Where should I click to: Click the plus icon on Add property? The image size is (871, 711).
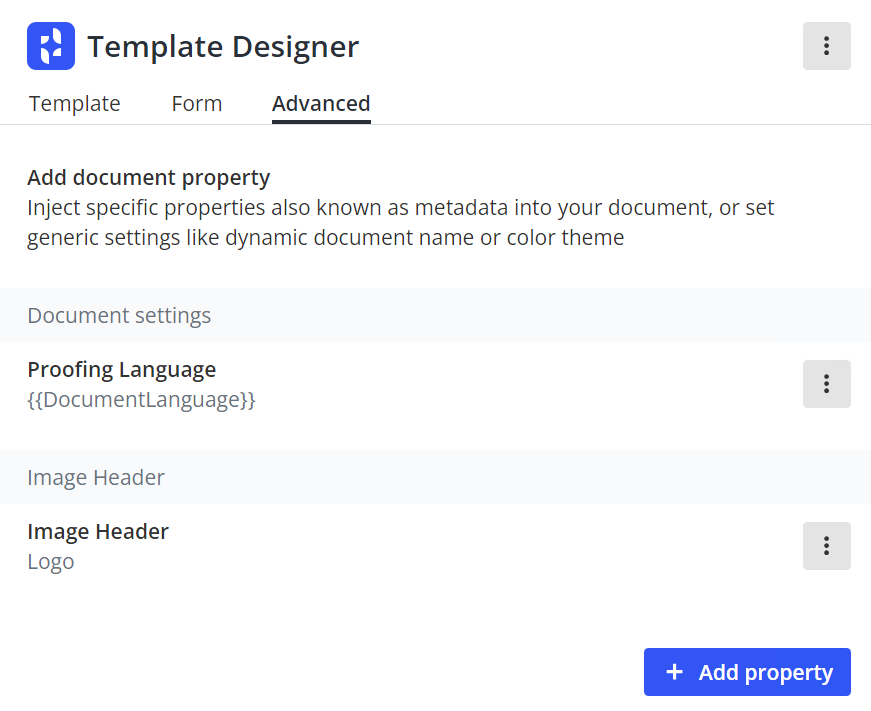(675, 671)
